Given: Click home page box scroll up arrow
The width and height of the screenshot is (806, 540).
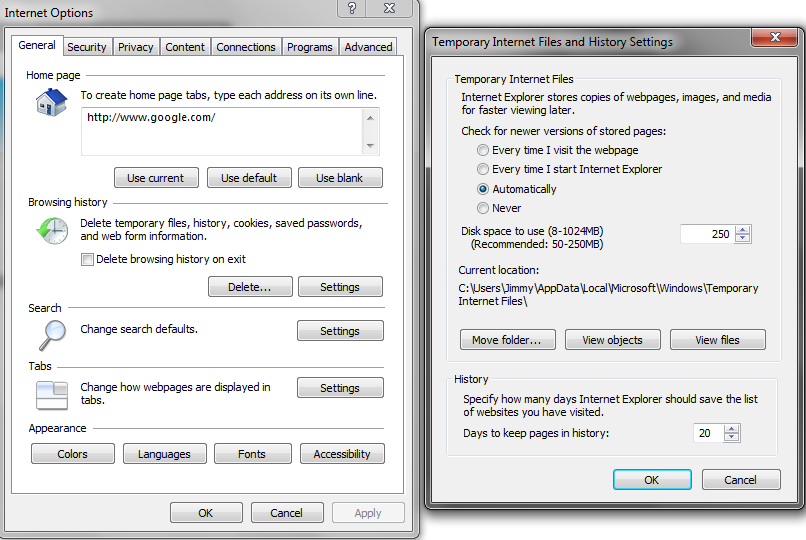Looking at the screenshot, I should (x=370, y=118).
